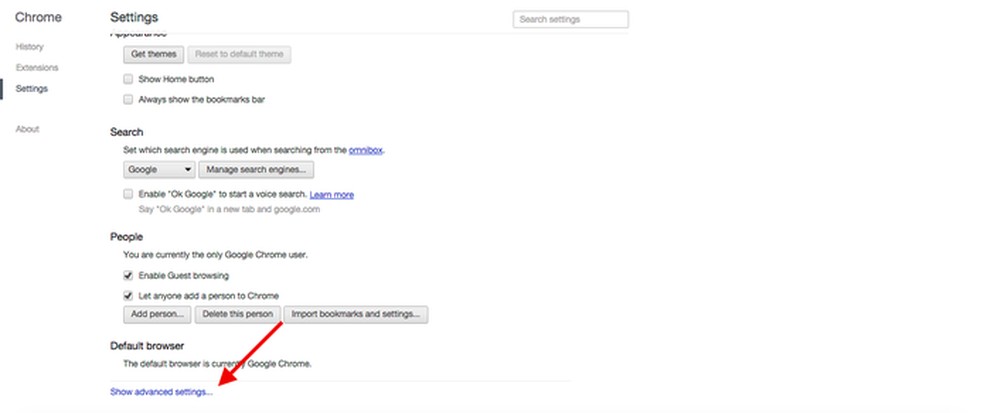Click Manage search engines button
984x413 pixels.
(257, 170)
